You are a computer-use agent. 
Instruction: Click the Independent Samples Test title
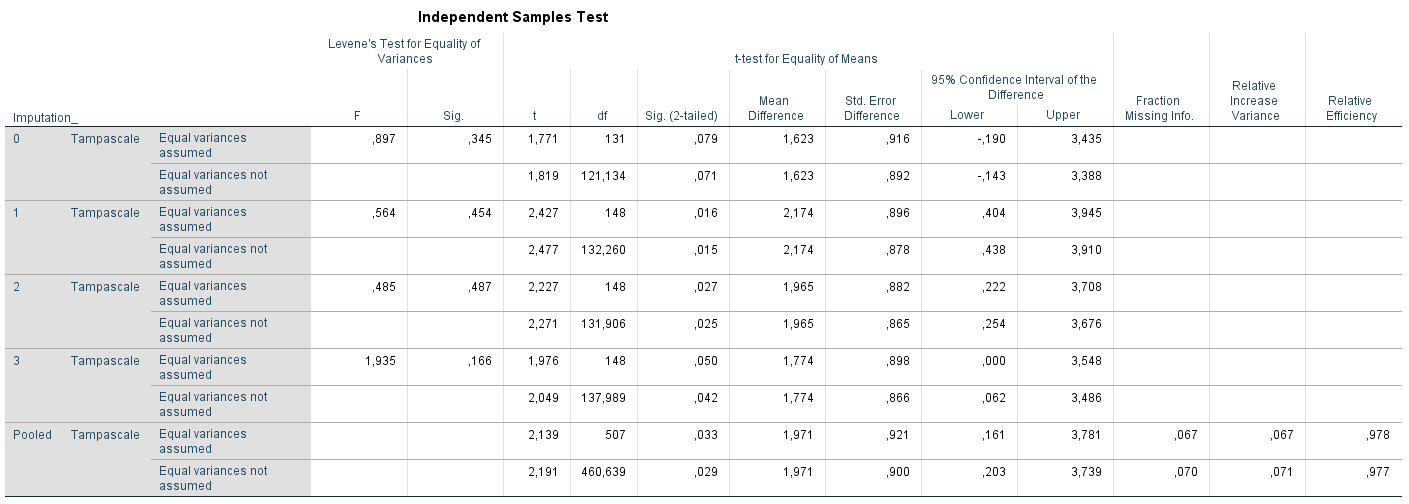tap(512, 17)
